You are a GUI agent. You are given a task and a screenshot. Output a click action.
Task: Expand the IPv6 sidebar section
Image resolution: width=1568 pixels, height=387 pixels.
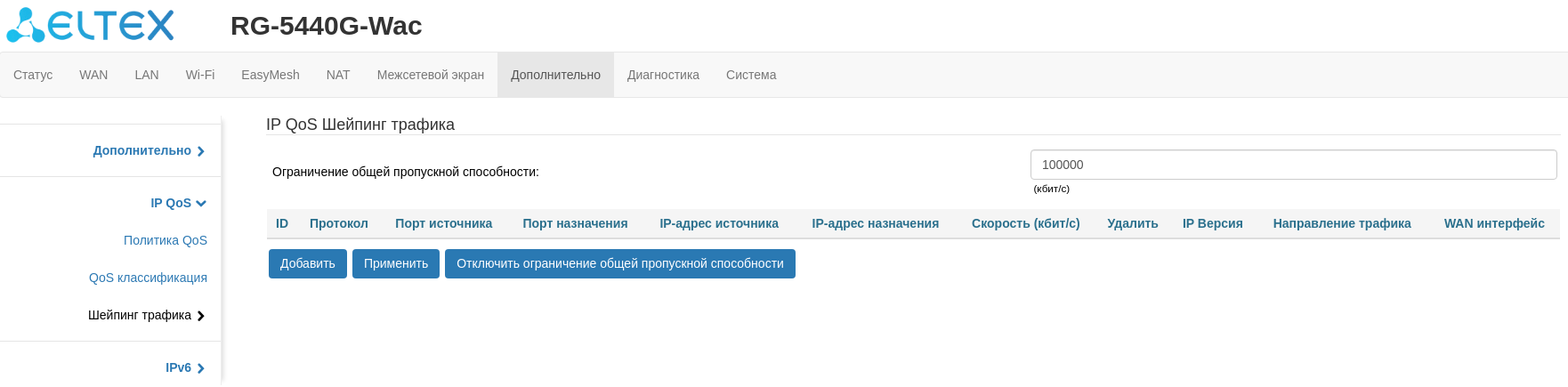(184, 367)
